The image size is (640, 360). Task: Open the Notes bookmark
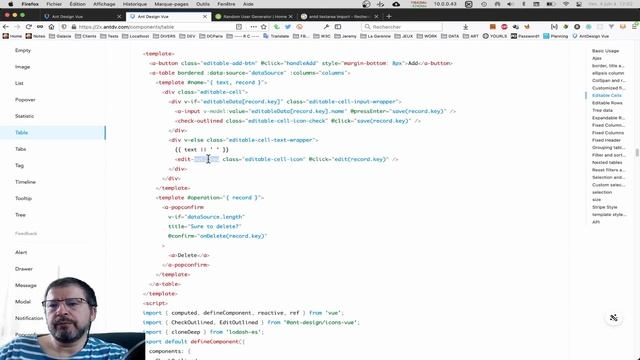[36, 36]
